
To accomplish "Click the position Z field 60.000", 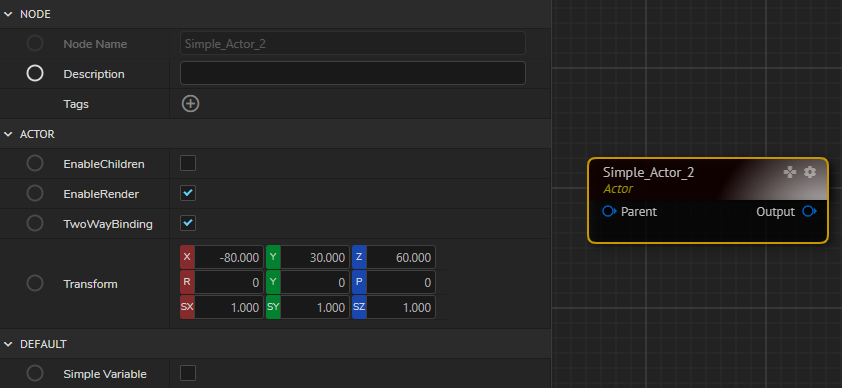I will 401,258.
